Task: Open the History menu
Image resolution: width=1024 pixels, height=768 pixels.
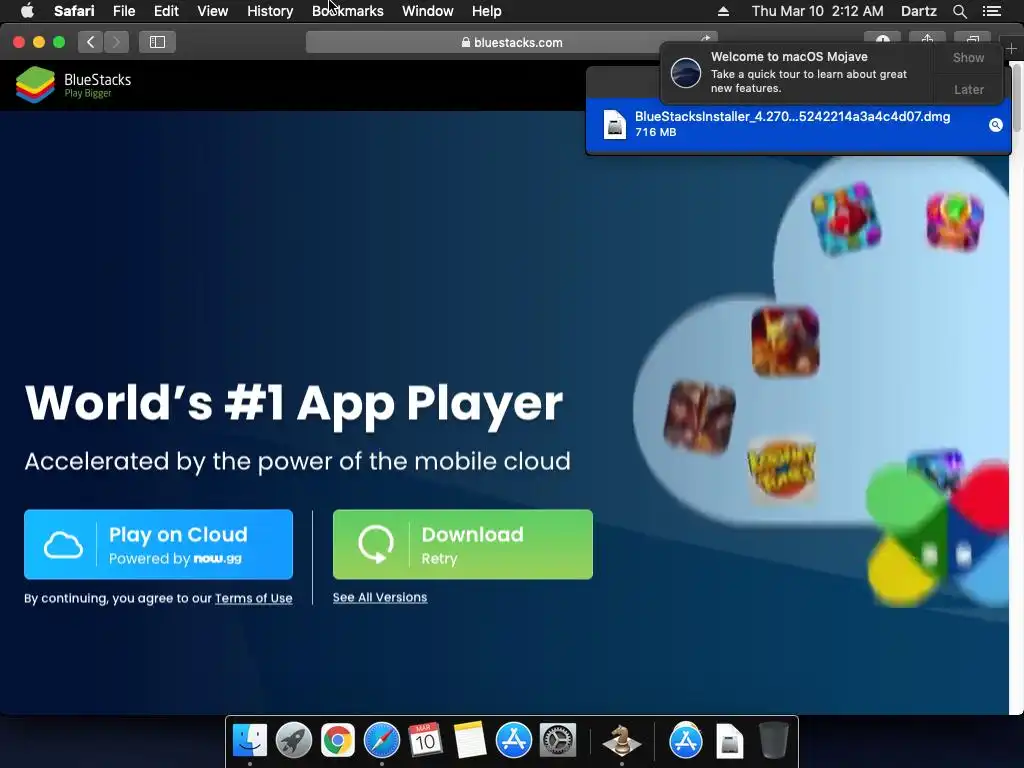Action: coord(270,11)
